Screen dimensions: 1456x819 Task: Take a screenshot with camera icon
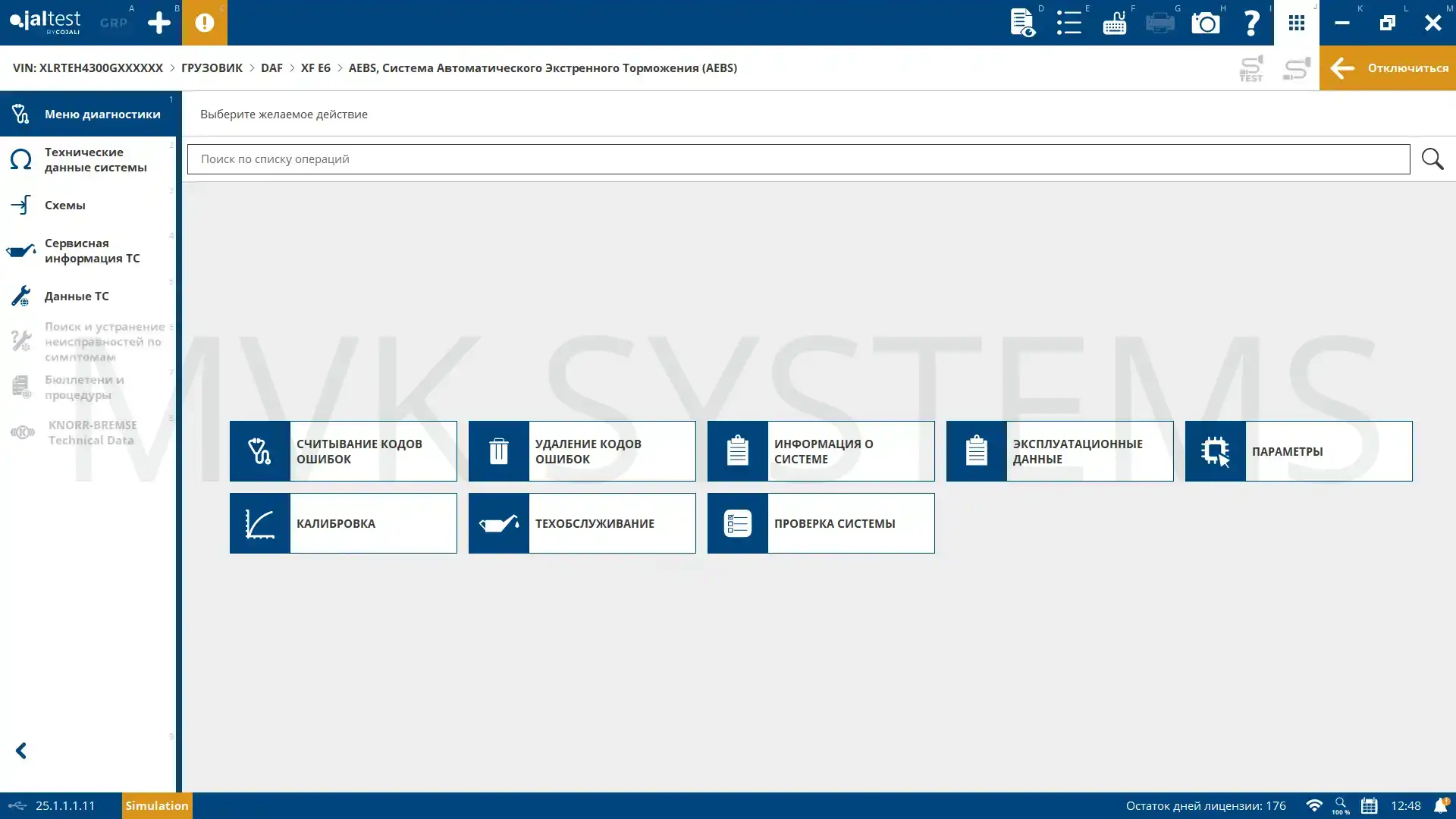tap(1206, 23)
